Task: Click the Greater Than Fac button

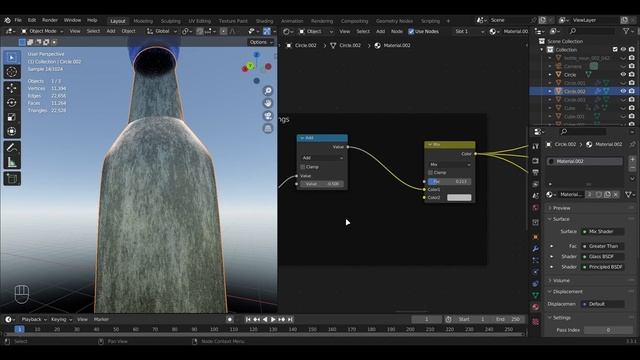Action: [x=602, y=246]
